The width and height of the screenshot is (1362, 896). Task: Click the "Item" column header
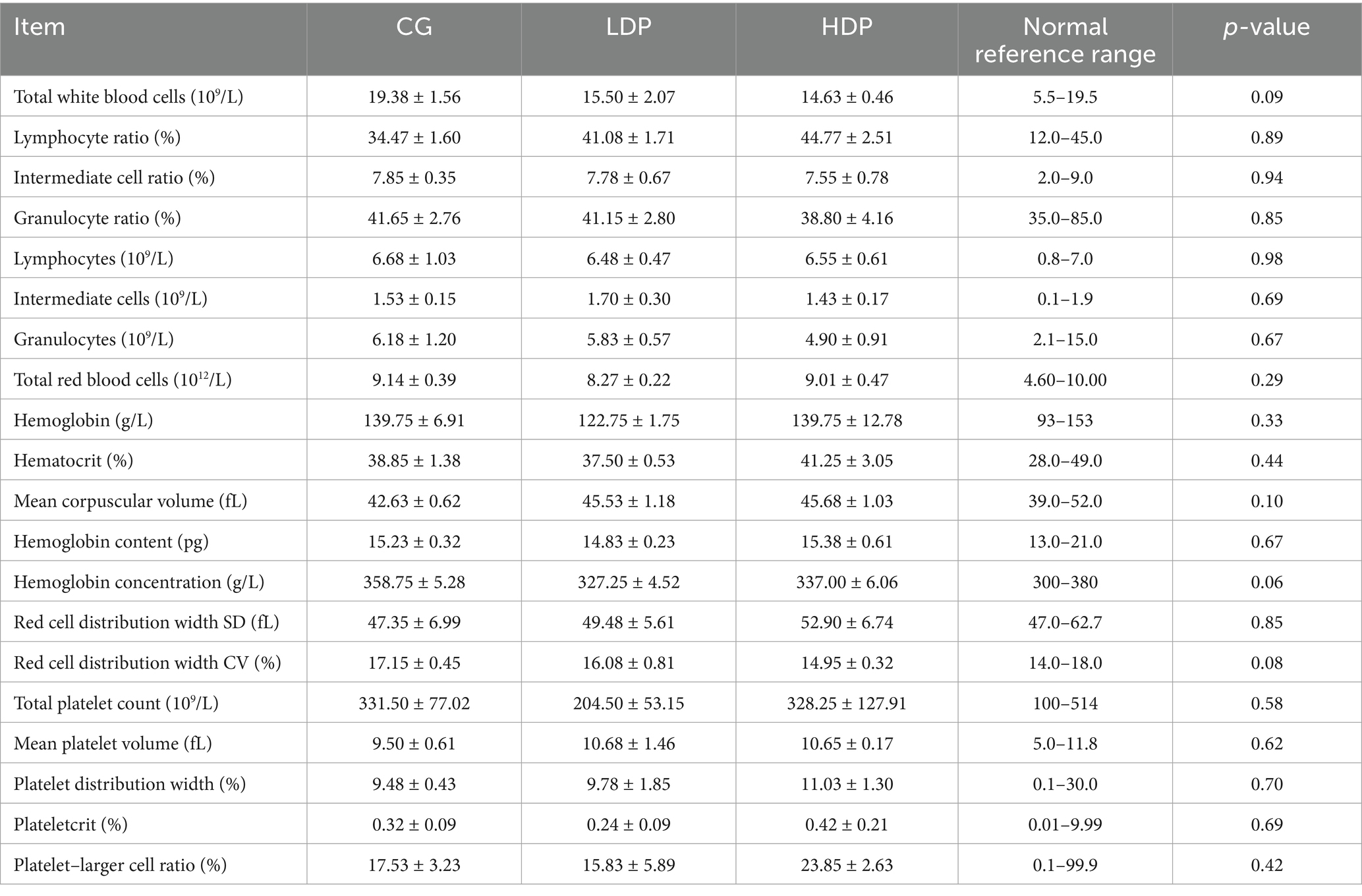point(40,28)
